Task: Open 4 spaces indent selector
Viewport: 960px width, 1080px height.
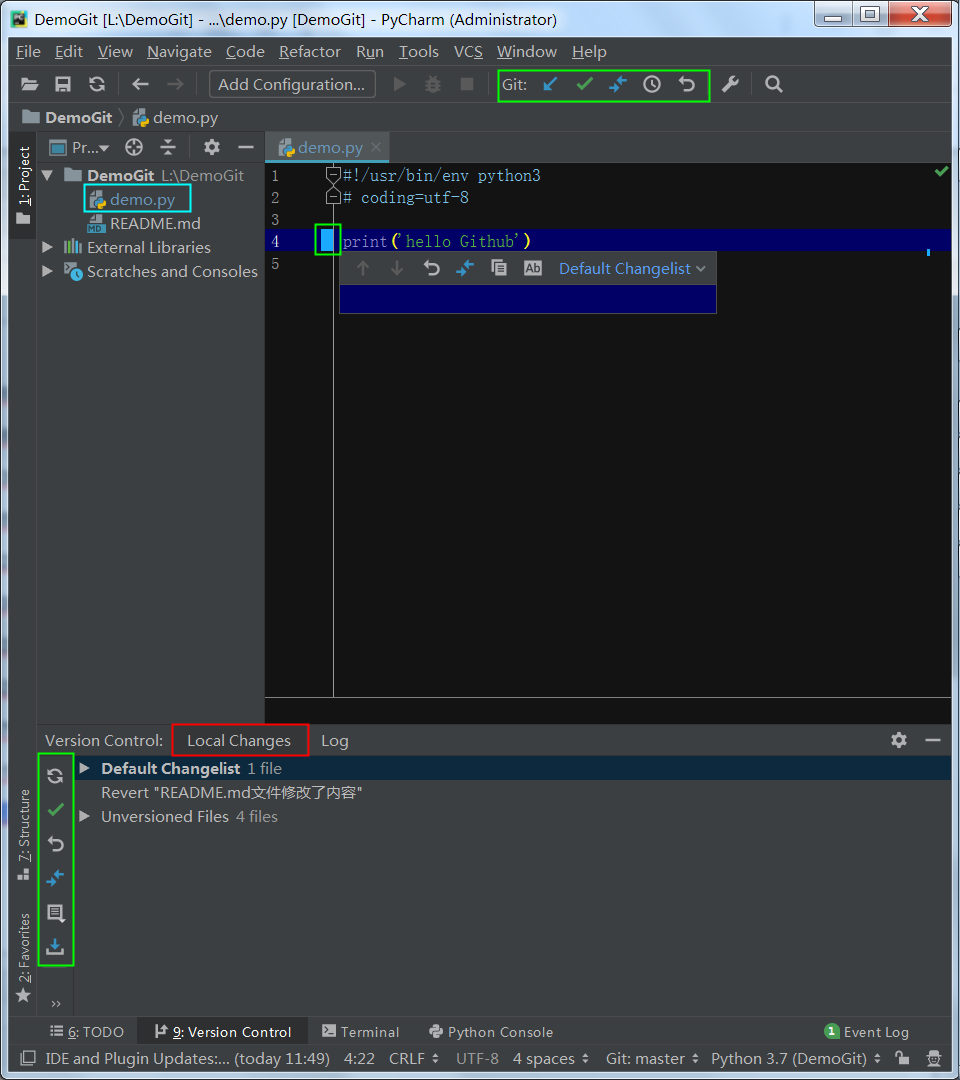Action: point(551,1059)
